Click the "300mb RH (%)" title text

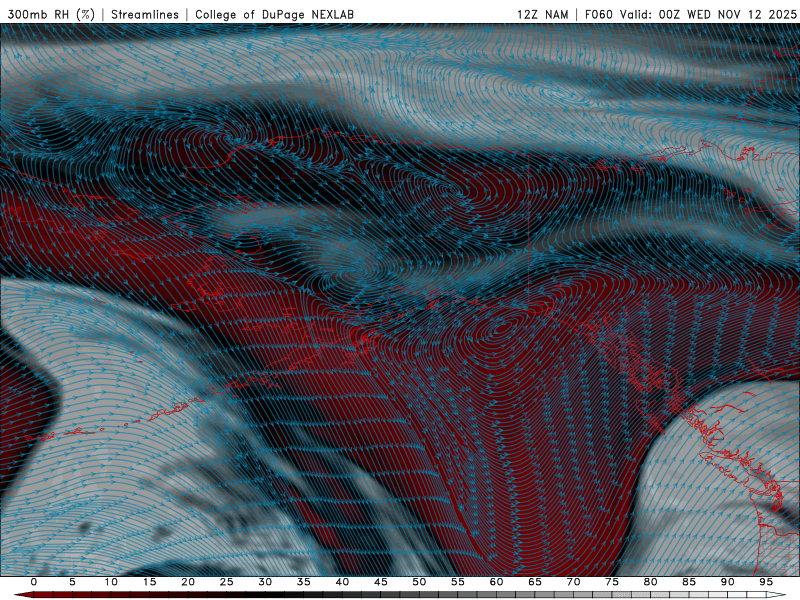pyautogui.click(x=51, y=14)
